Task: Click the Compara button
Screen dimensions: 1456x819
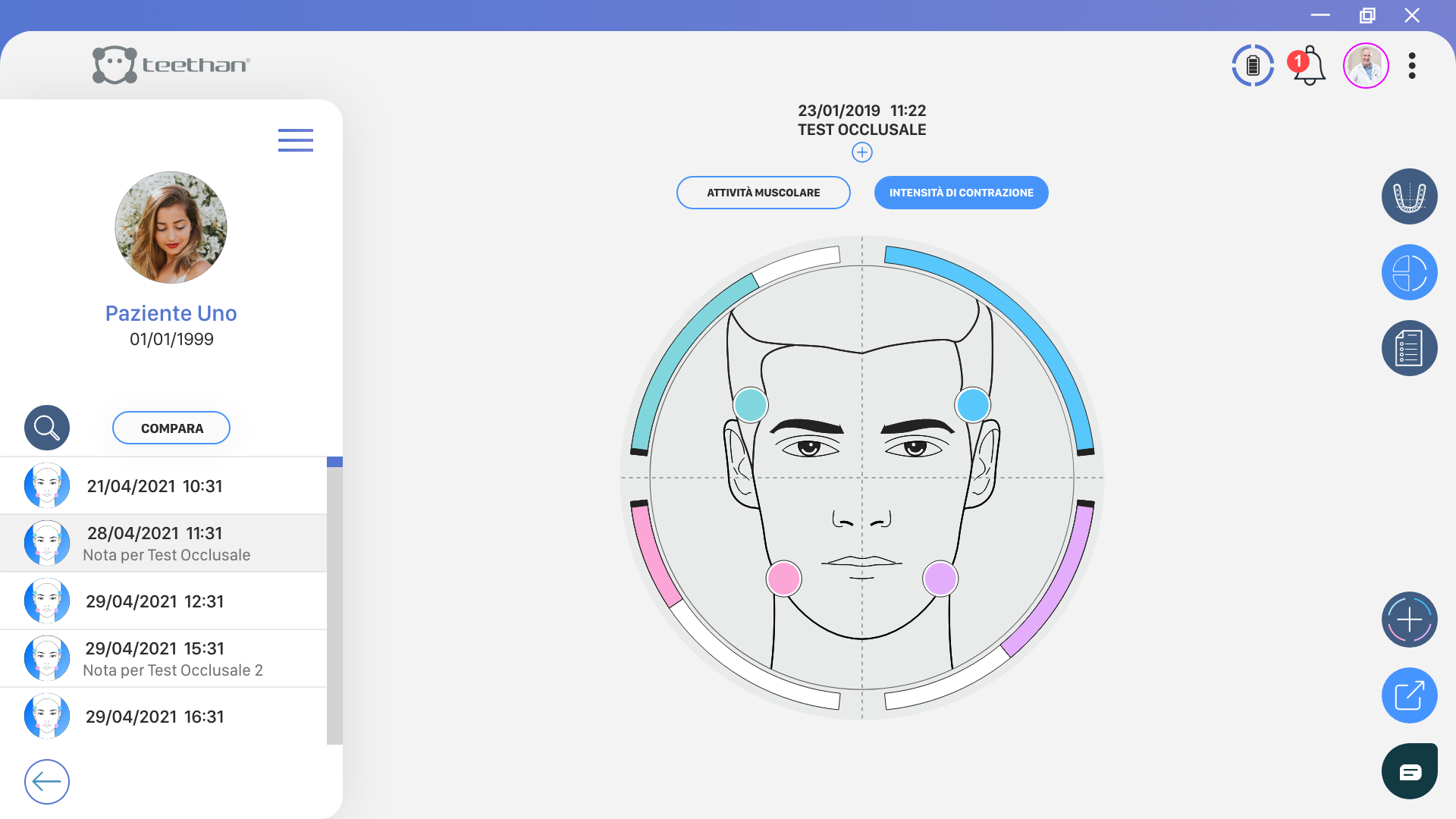Action: point(171,428)
